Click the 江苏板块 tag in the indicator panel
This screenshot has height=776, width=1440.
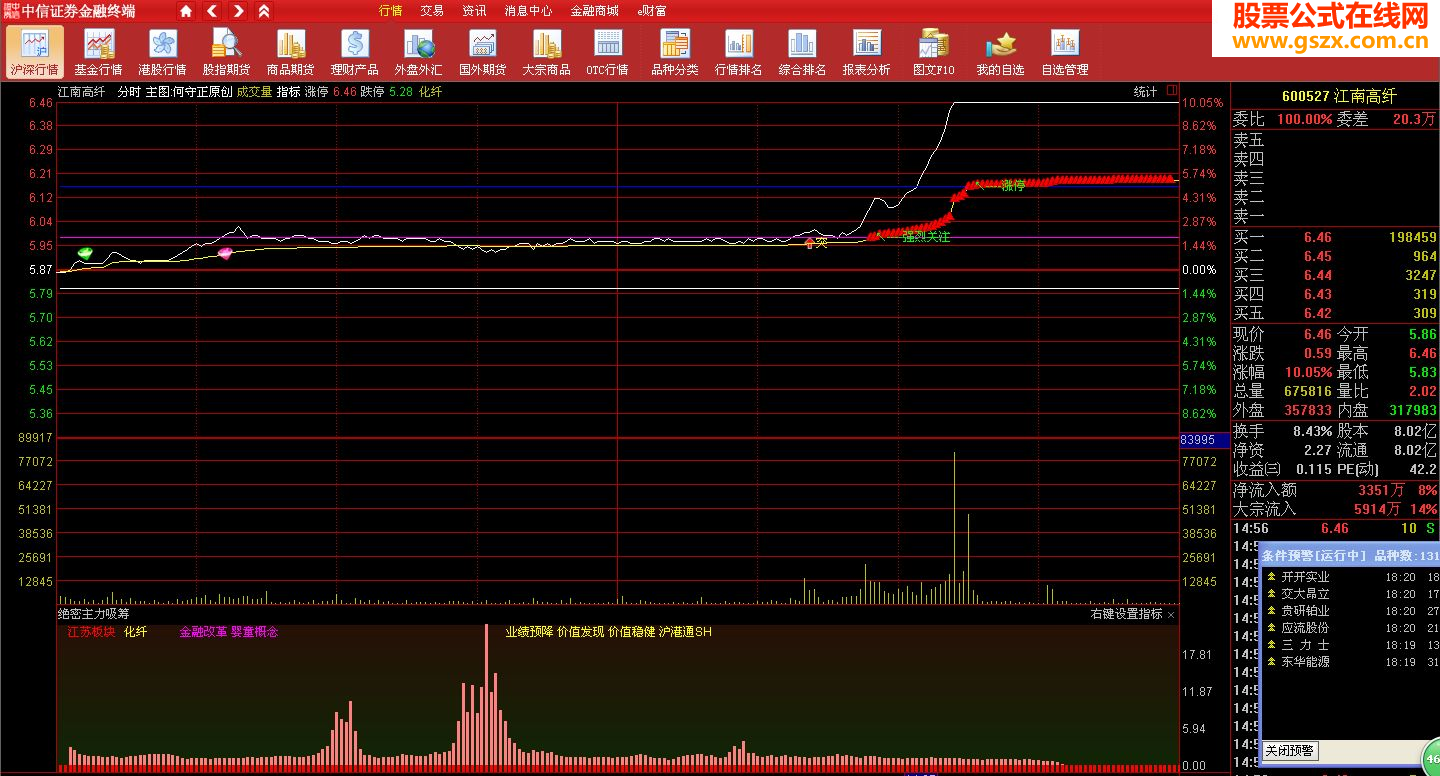click(91, 632)
